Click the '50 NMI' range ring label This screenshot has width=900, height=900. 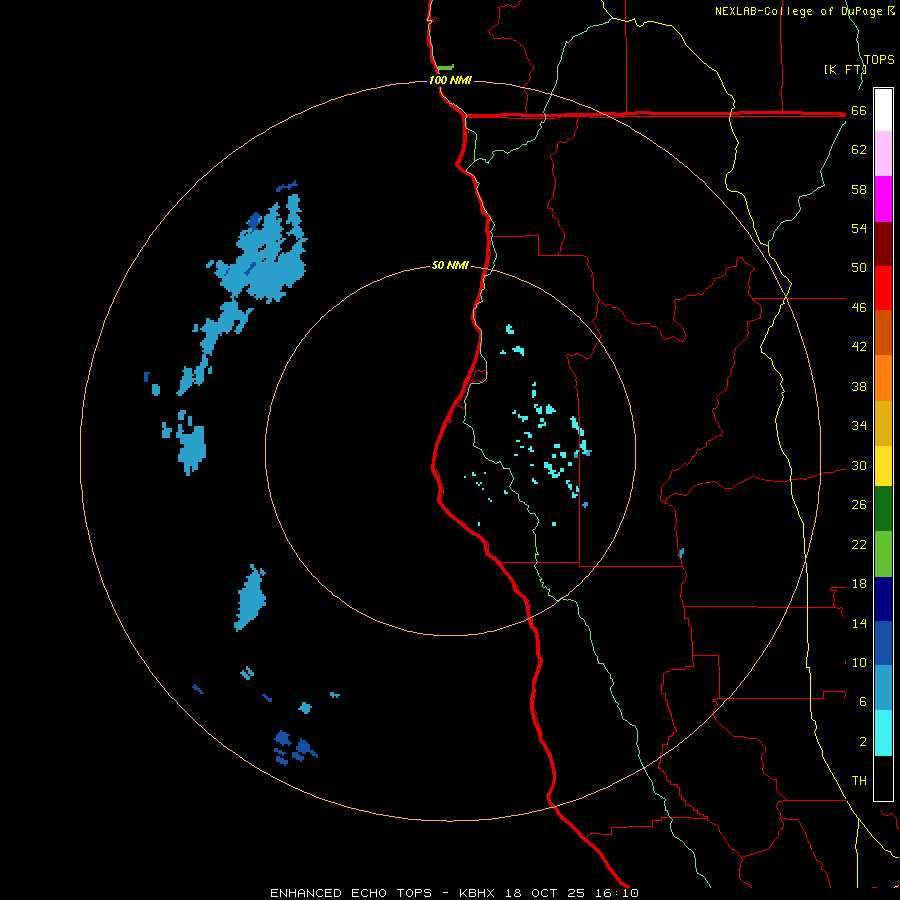[x=450, y=265]
